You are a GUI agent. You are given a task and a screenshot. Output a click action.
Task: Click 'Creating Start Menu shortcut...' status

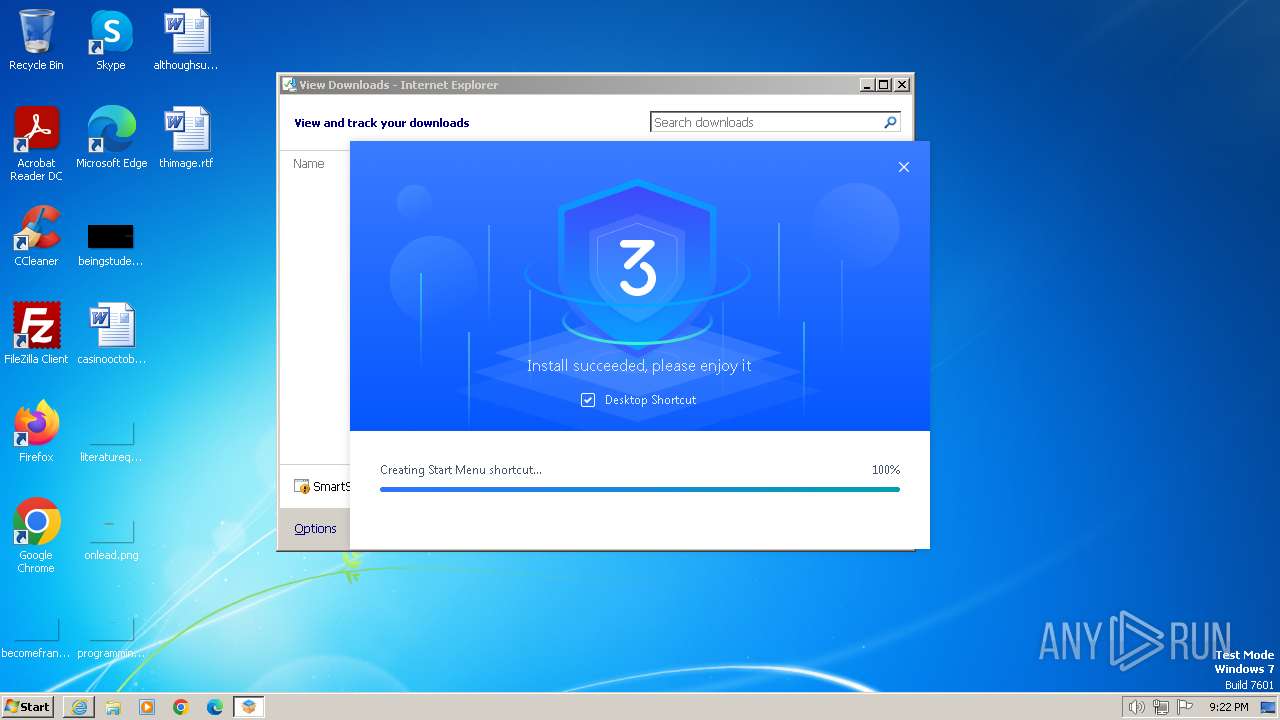pos(461,470)
